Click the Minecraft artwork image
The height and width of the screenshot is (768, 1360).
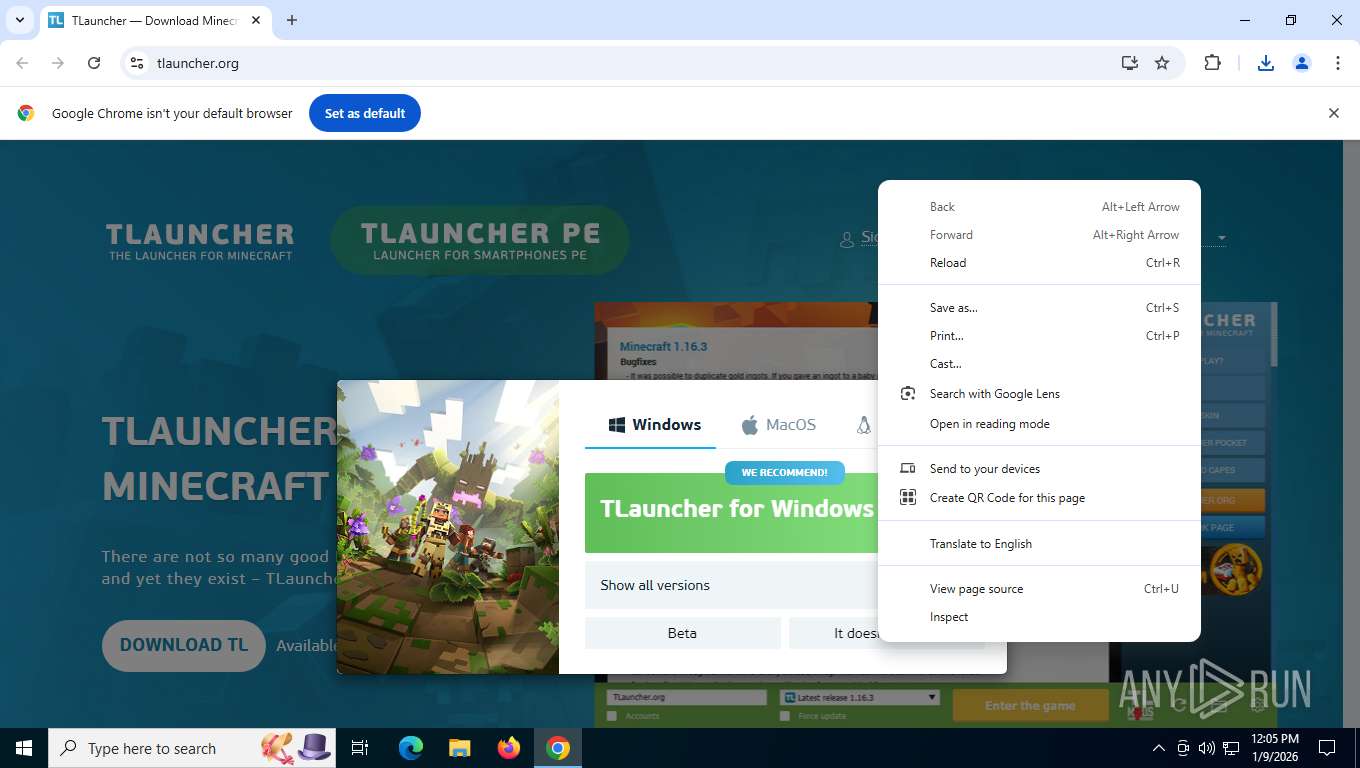tap(448, 527)
